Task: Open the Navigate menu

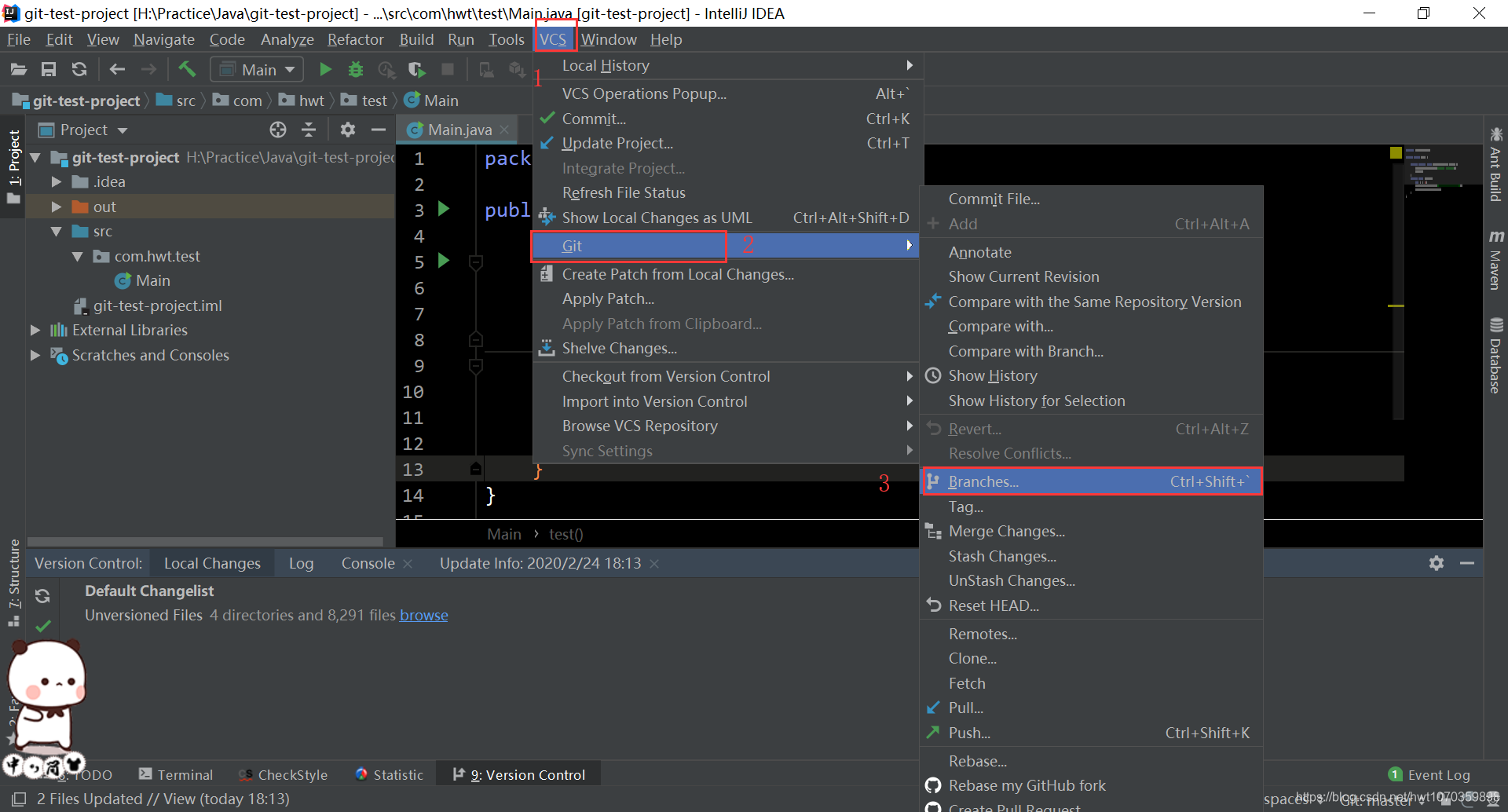Action: click(x=164, y=39)
